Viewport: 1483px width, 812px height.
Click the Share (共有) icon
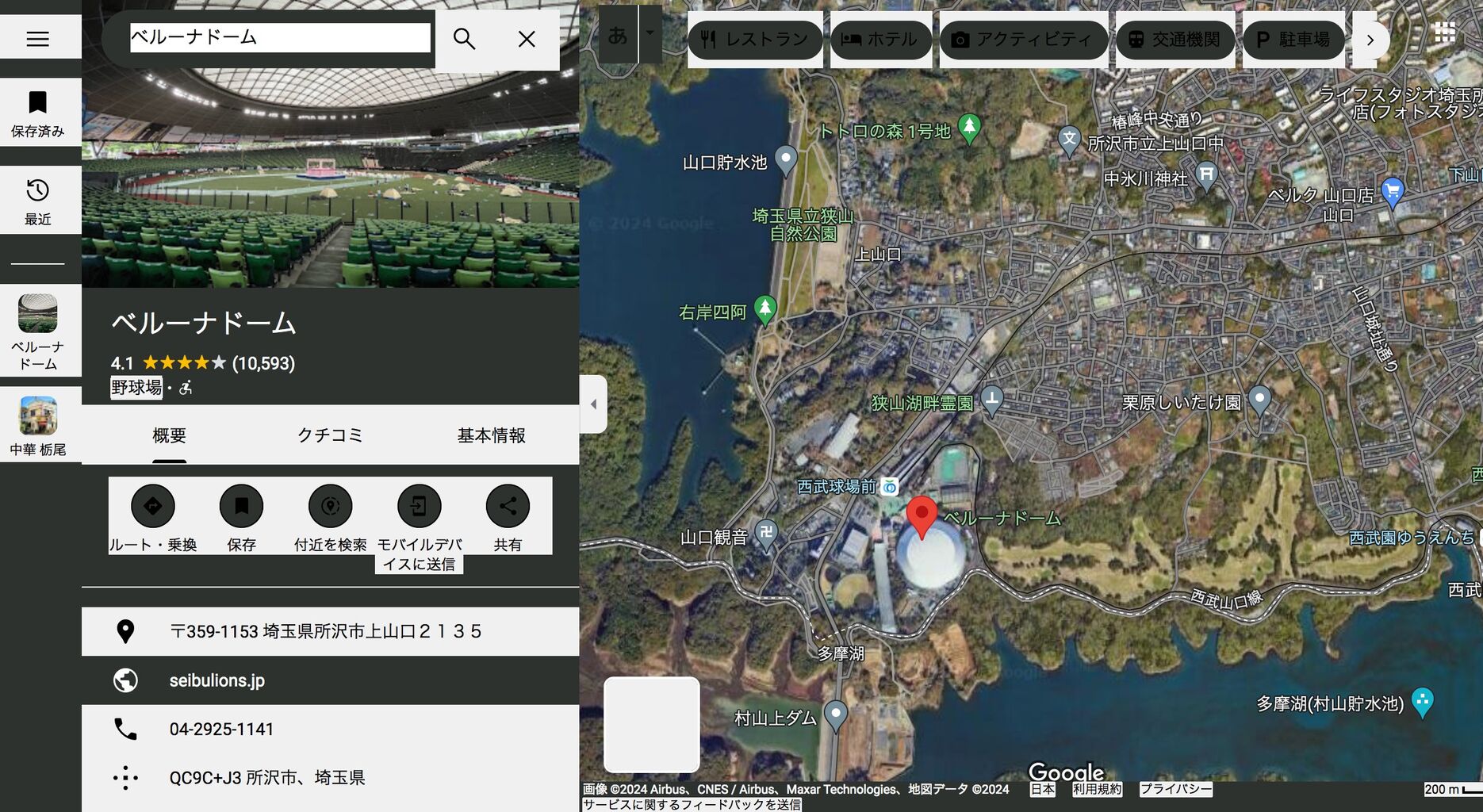click(x=508, y=506)
